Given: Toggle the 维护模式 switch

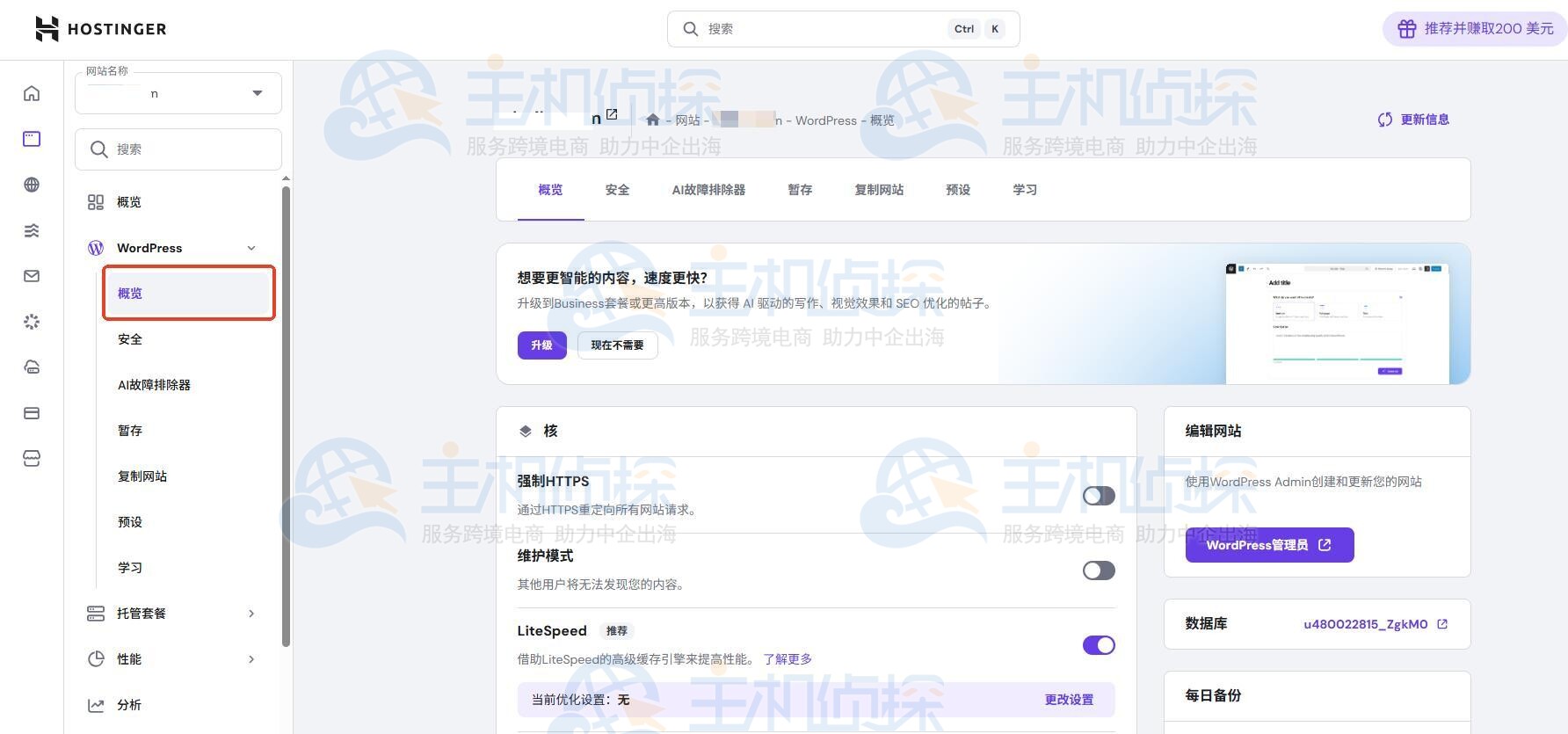Looking at the screenshot, I should pyautogui.click(x=1099, y=570).
